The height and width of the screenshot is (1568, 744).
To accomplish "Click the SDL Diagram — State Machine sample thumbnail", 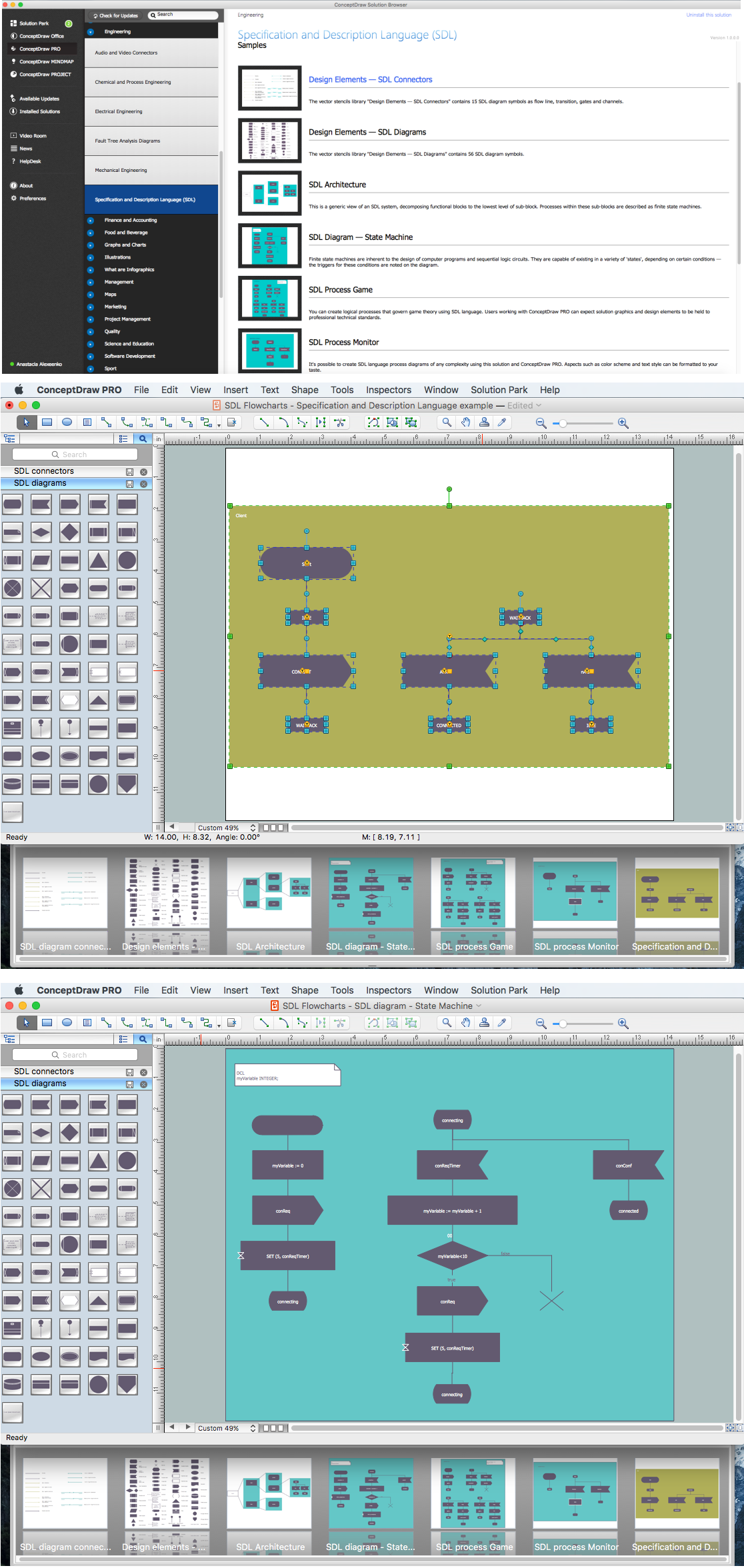I will (x=270, y=246).
